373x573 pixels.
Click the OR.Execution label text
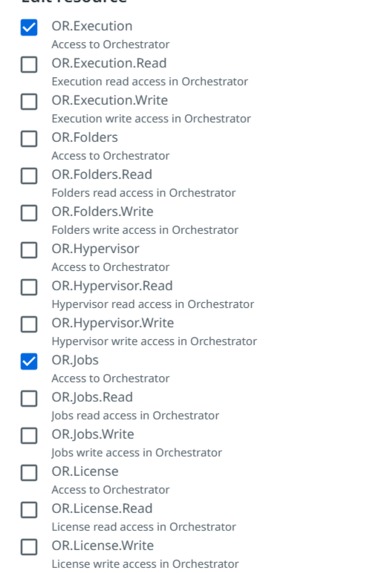click(x=92, y=26)
